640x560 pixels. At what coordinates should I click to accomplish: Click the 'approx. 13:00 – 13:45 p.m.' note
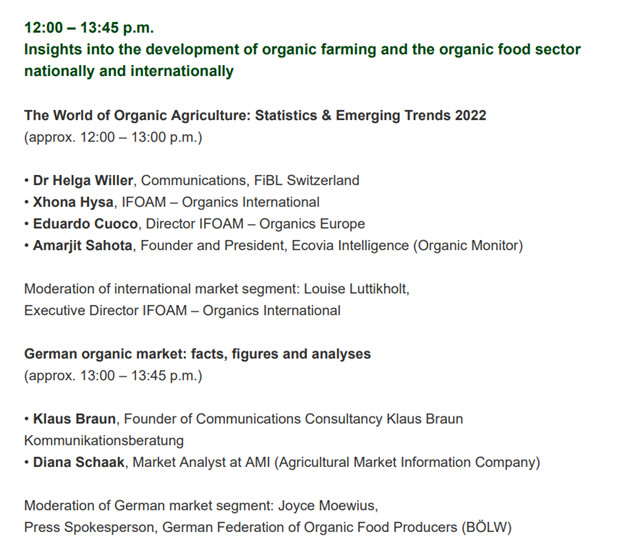(113, 376)
